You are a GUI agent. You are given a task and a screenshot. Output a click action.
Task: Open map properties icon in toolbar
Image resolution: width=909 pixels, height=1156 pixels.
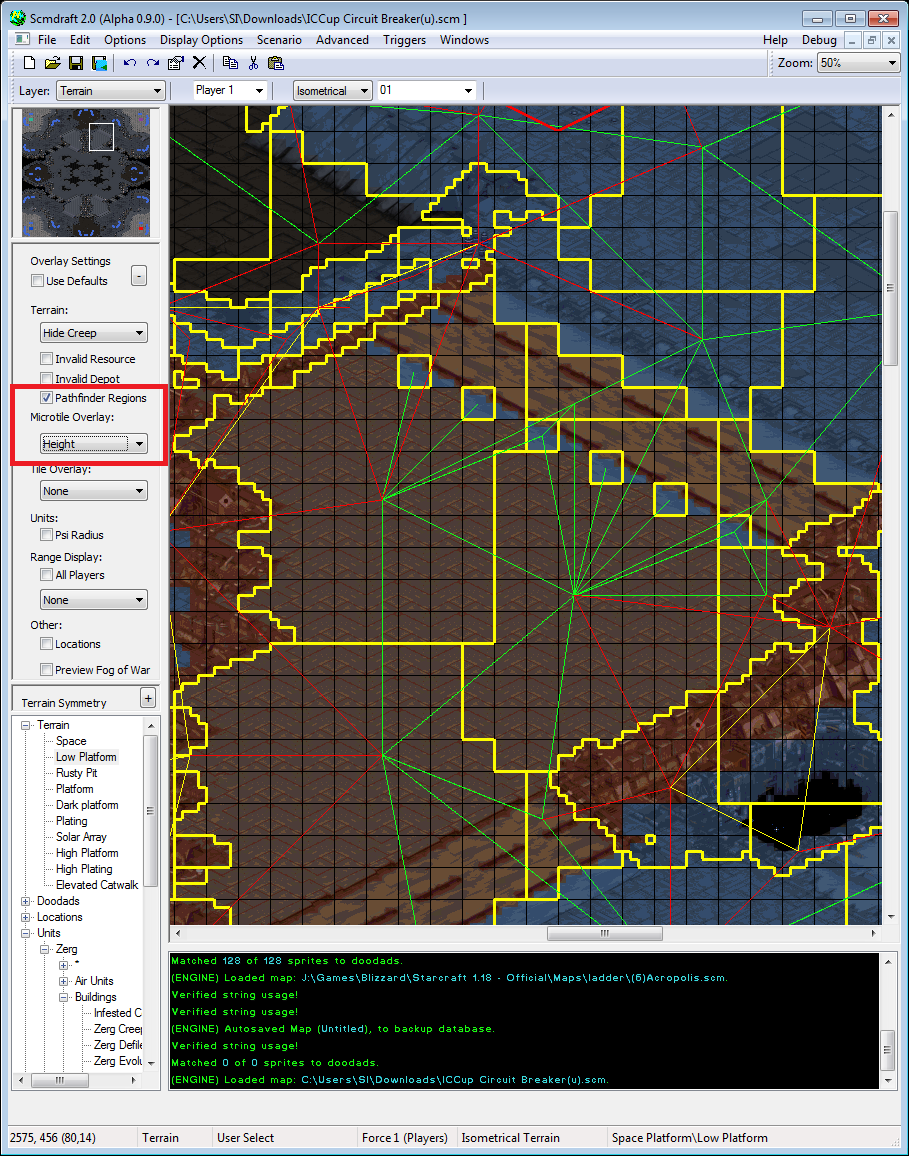pyautogui.click(x=176, y=63)
